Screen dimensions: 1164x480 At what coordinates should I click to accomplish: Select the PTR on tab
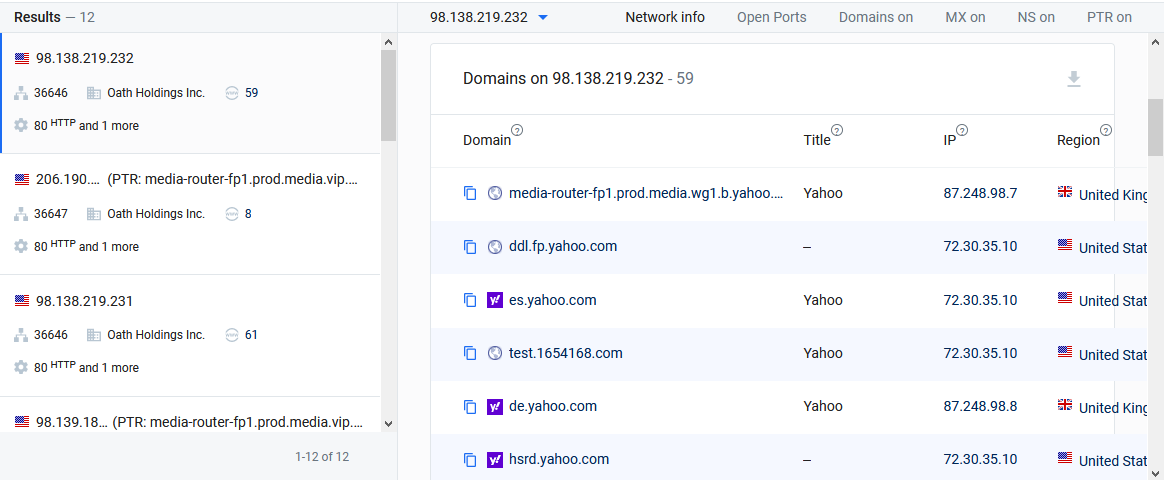1109,17
